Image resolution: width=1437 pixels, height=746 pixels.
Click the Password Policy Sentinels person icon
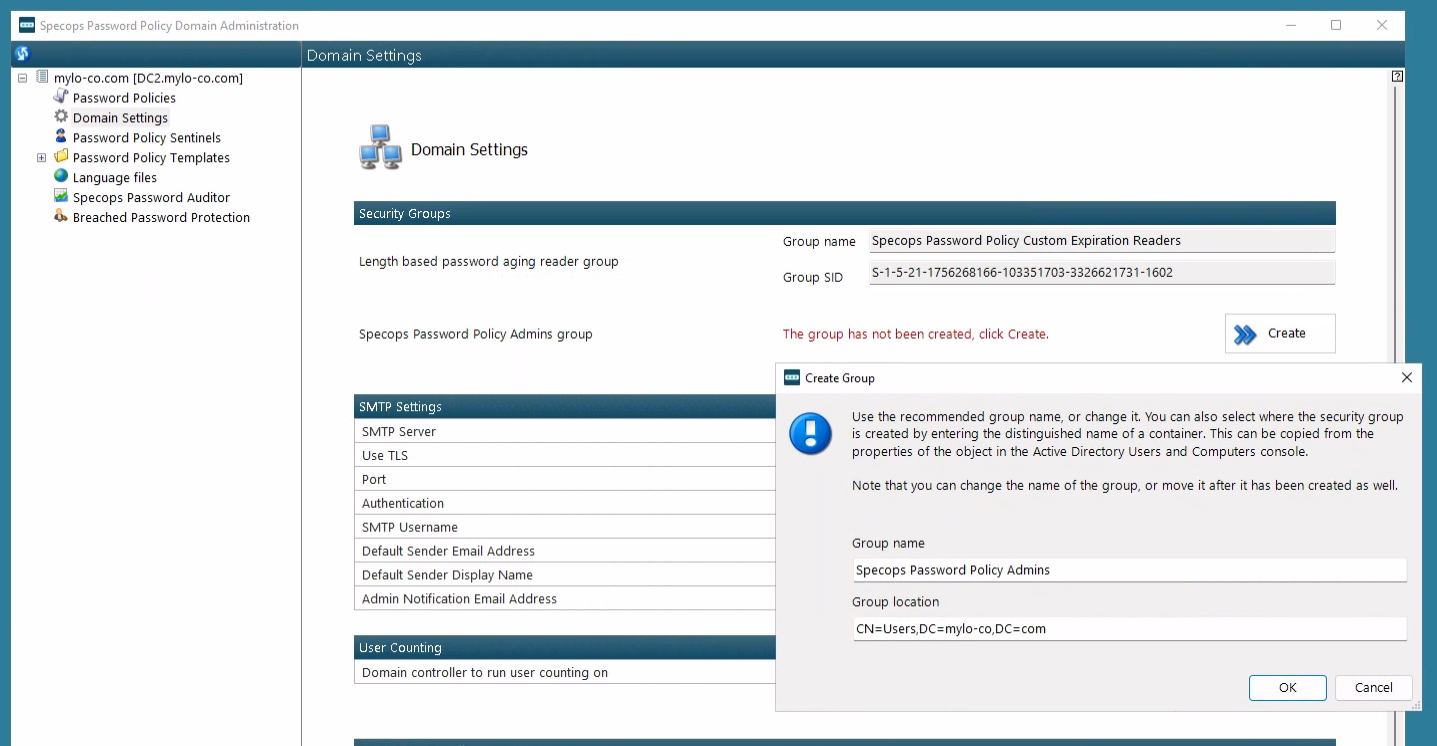(x=61, y=137)
